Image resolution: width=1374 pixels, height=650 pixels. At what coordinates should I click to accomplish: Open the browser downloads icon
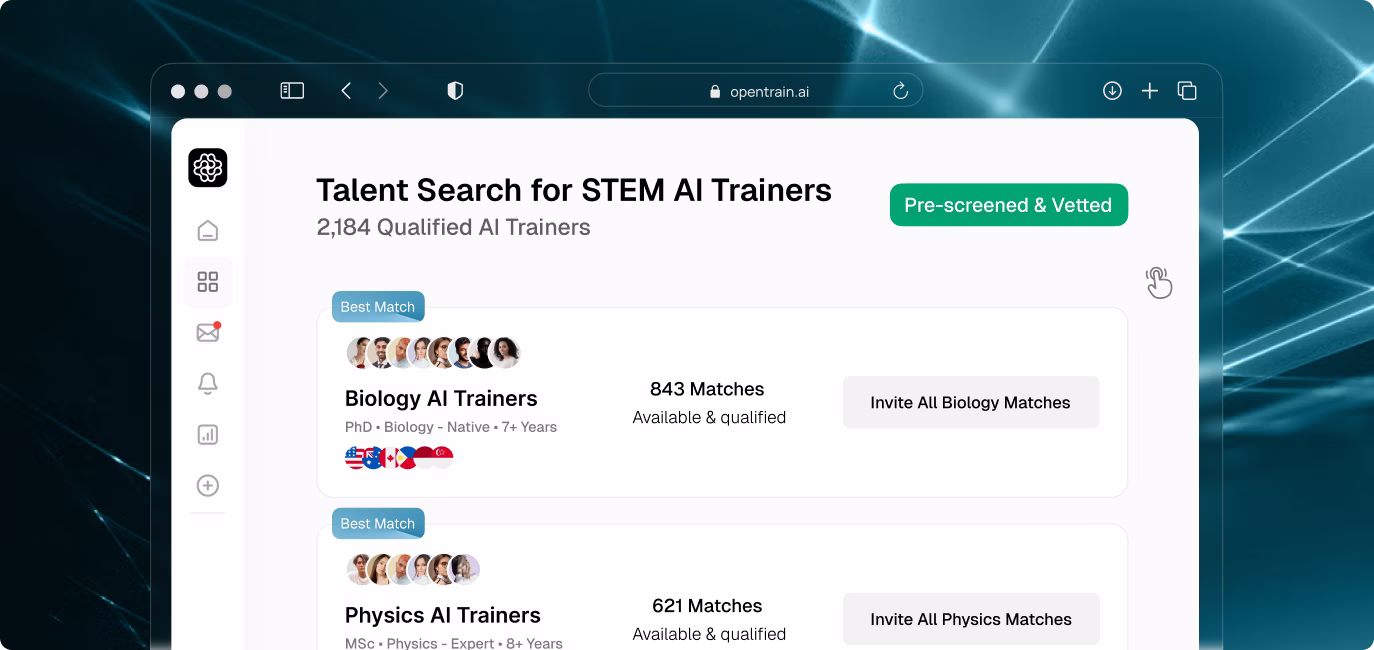[x=1112, y=90]
